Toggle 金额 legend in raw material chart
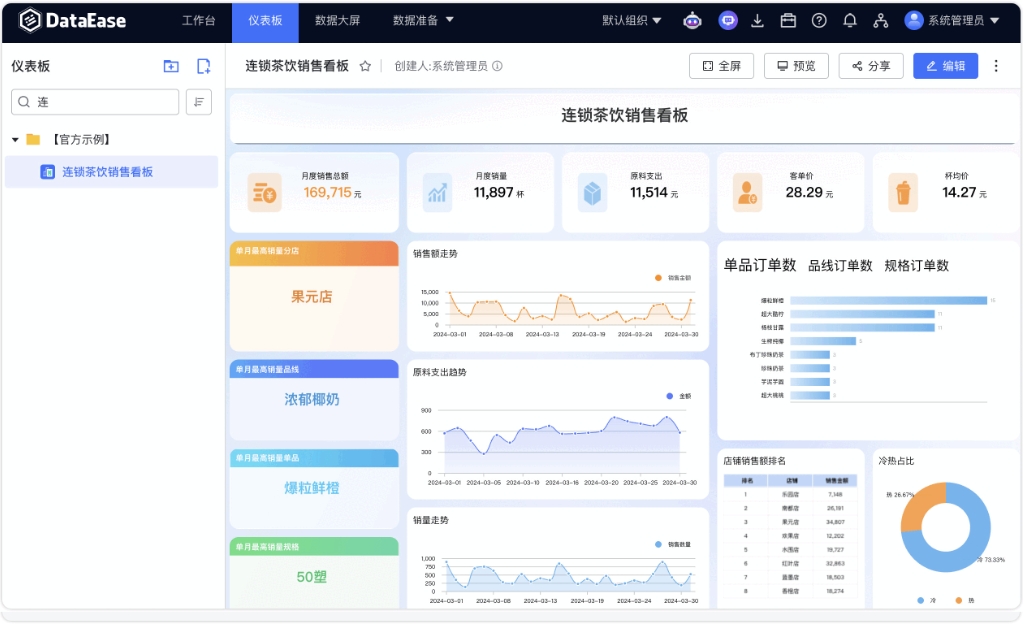This screenshot has height=626, width=1024. pos(679,396)
